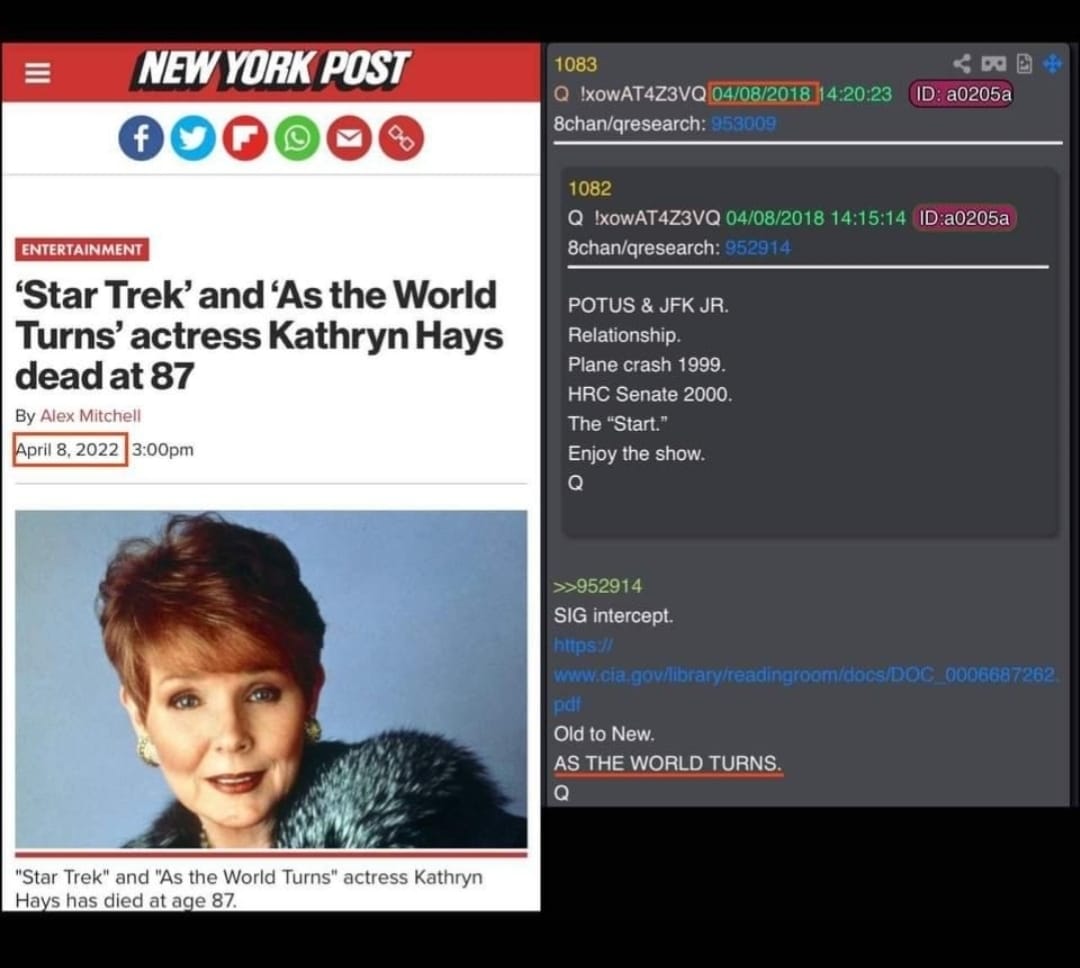Share article via WhatsApp icon
1080x968 pixels.
pos(297,138)
